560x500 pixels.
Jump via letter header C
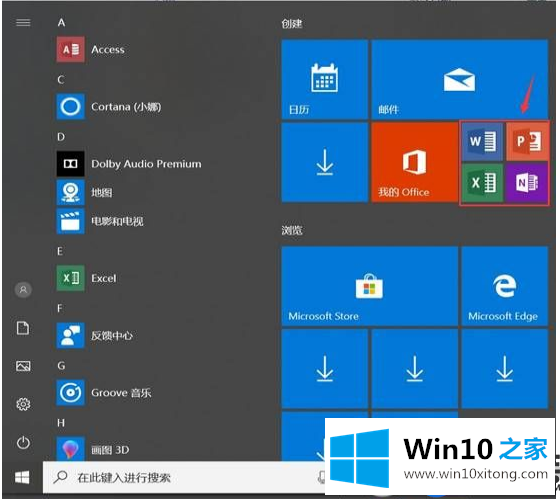coord(61,79)
